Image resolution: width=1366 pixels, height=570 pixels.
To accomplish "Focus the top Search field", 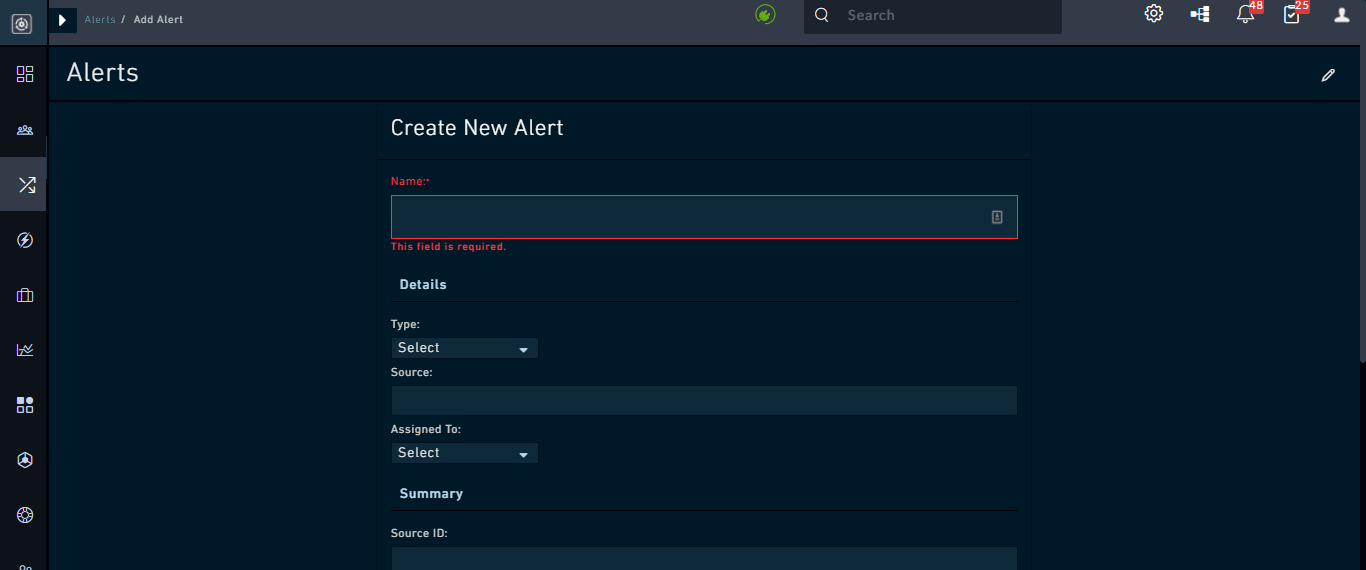I will coord(932,16).
